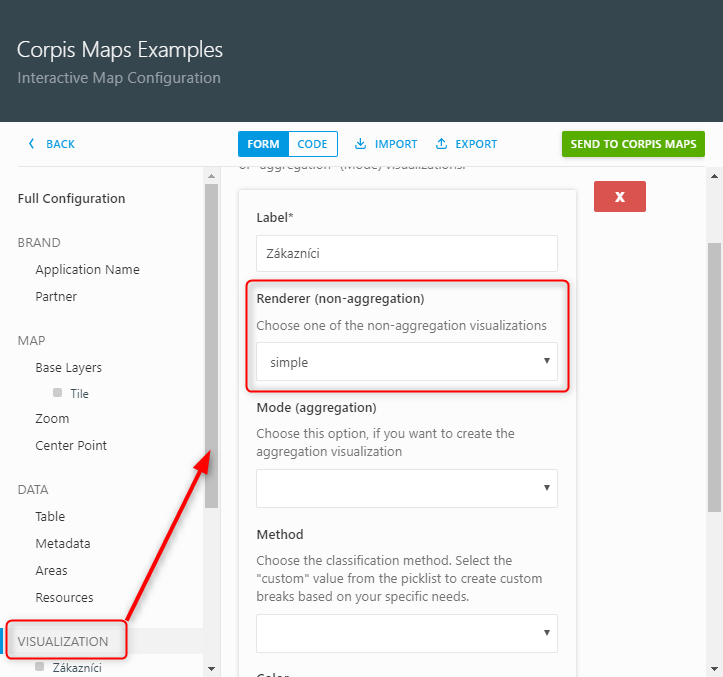723x677 pixels.
Task: Click SEND TO CORPIS MAPS button
Action: 633,144
